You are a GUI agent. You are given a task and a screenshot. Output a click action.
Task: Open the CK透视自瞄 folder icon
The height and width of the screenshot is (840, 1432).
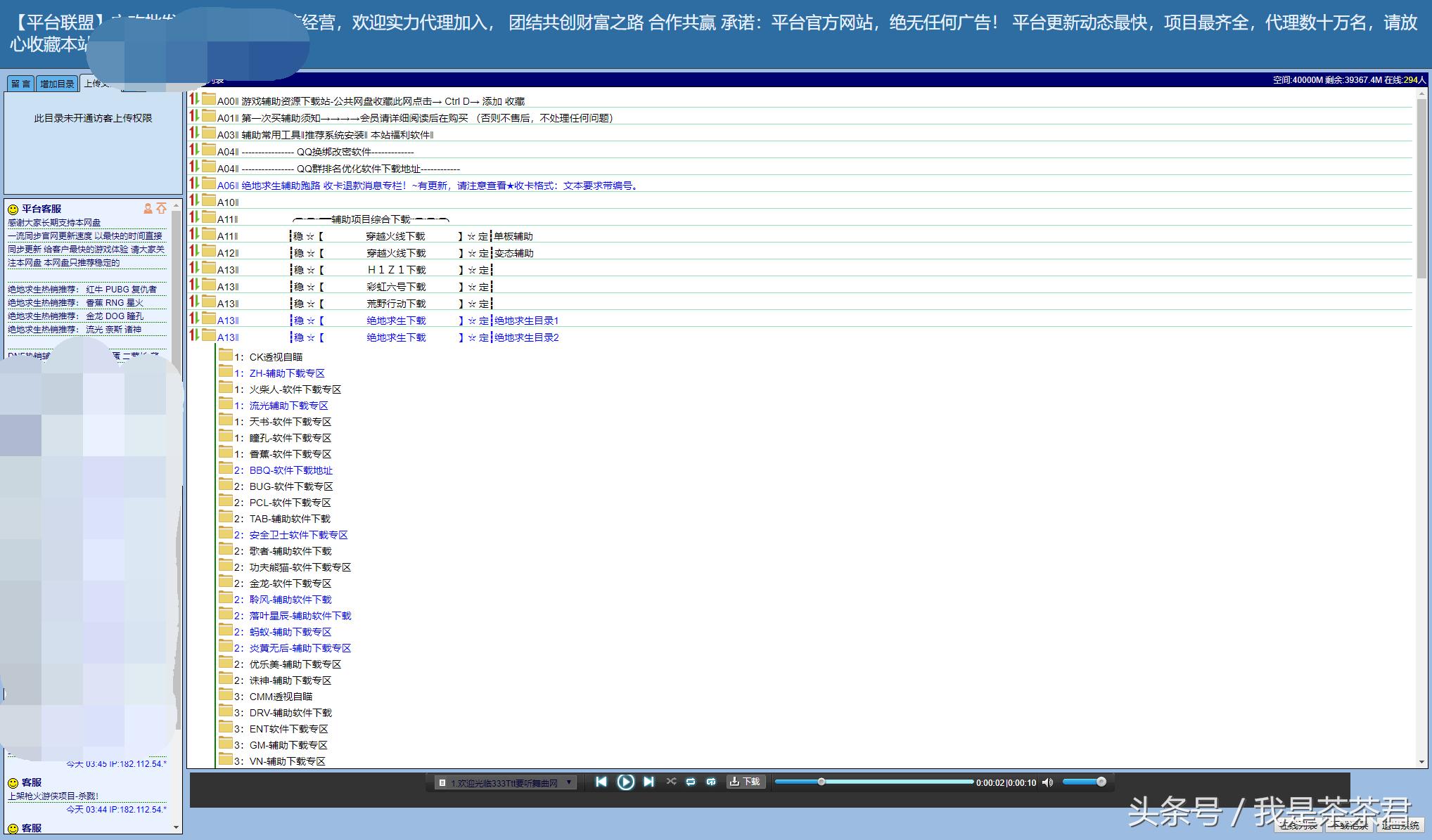tap(225, 355)
